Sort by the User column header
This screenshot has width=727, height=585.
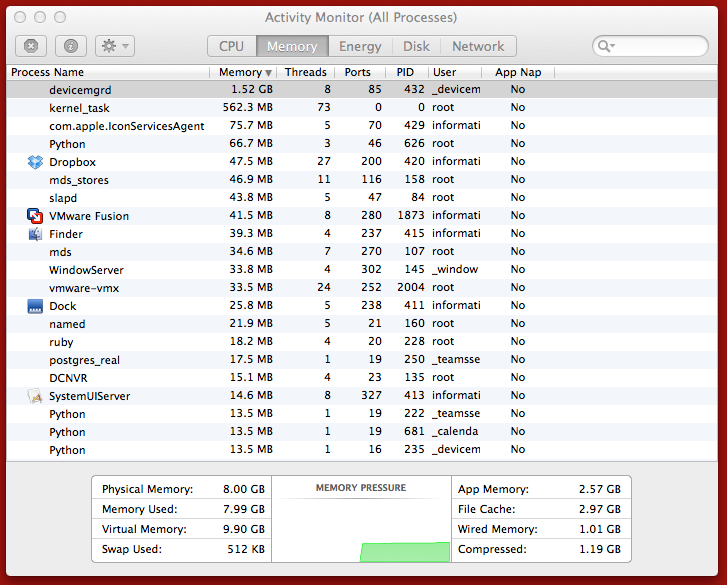coord(454,72)
